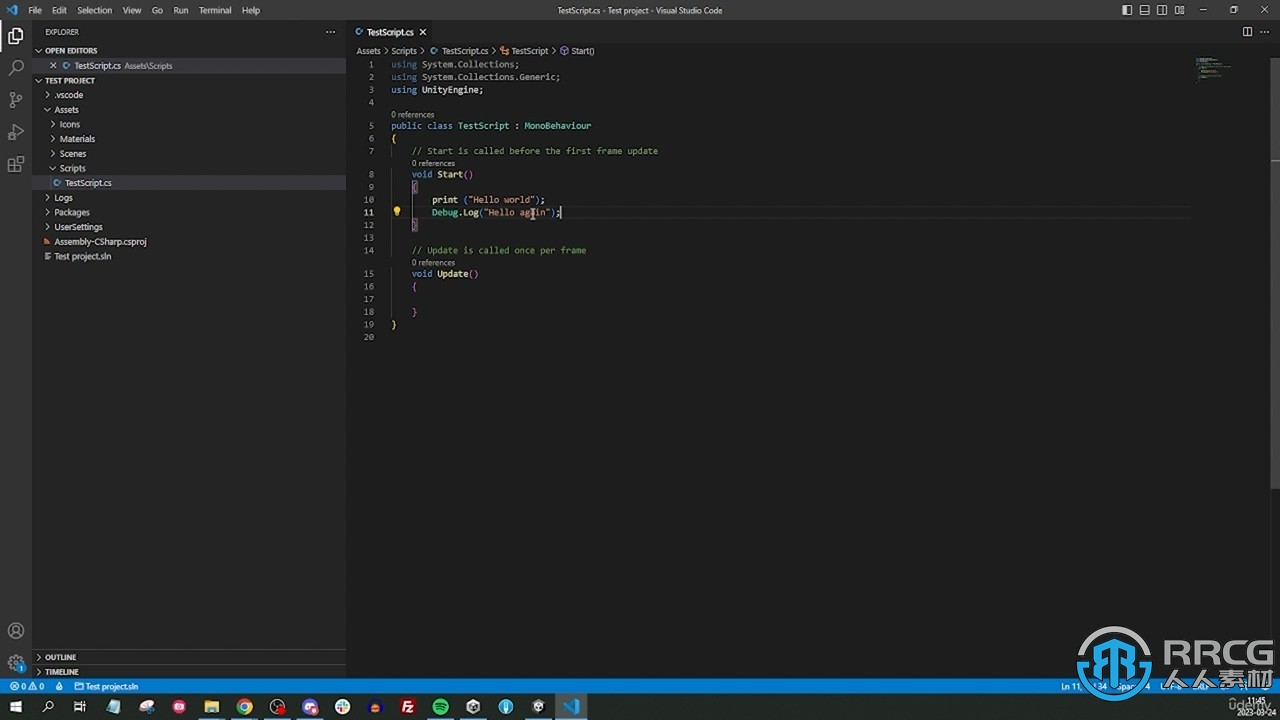Open the Source Control view
Image resolution: width=1280 pixels, height=720 pixels.
[x=16, y=100]
